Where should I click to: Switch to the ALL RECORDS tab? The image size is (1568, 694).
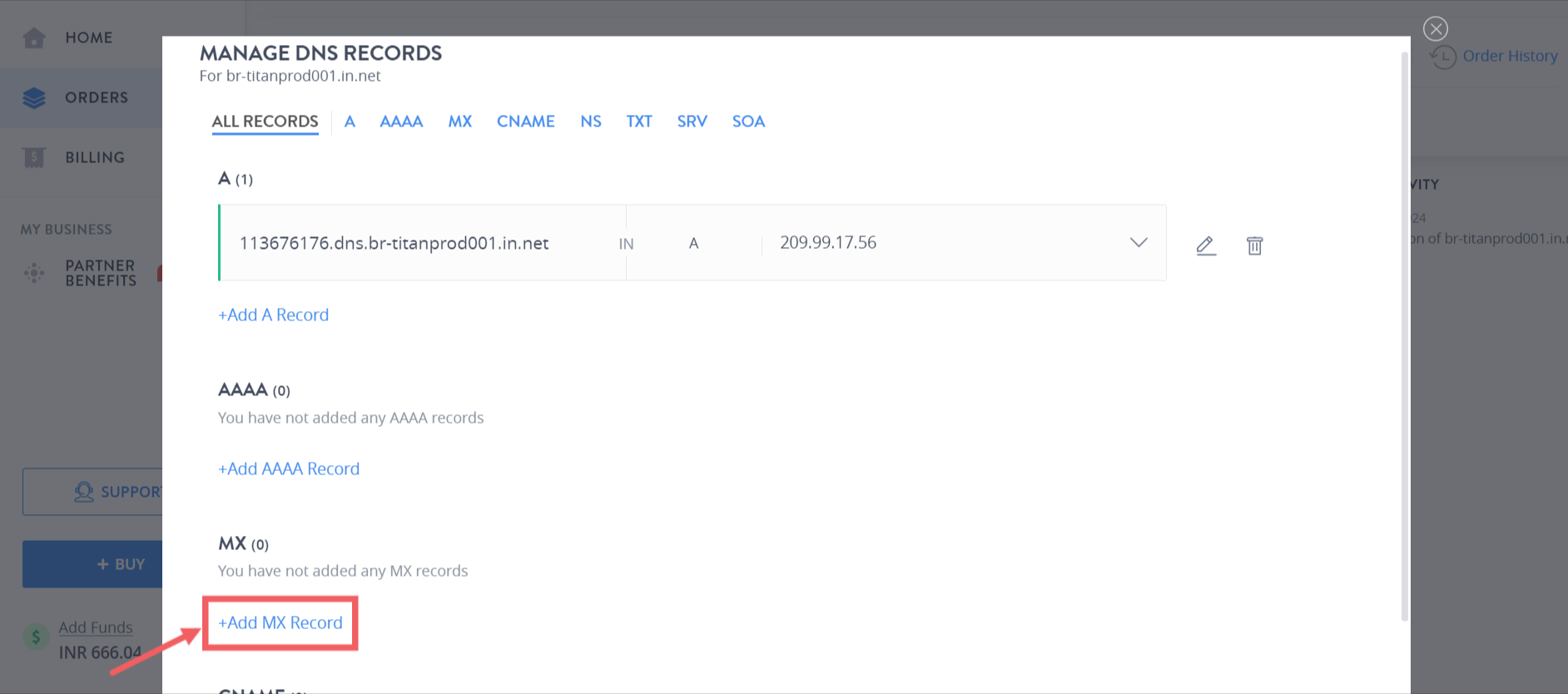pyautogui.click(x=265, y=121)
